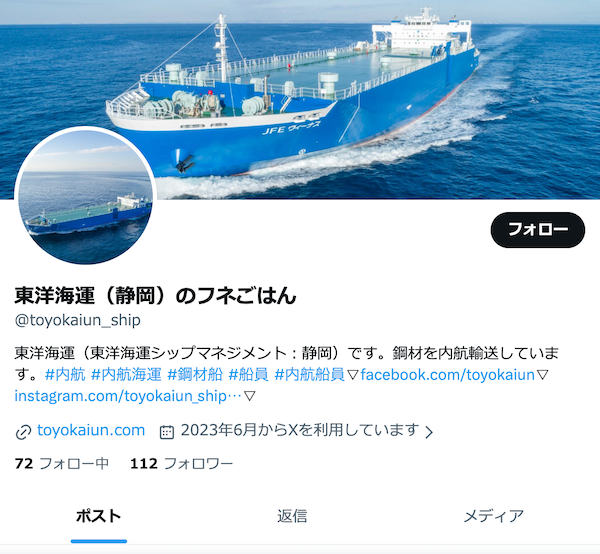View the 112 フォロワー followers list
The width and height of the screenshot is (600, 554).
click(x=182, y=464)
